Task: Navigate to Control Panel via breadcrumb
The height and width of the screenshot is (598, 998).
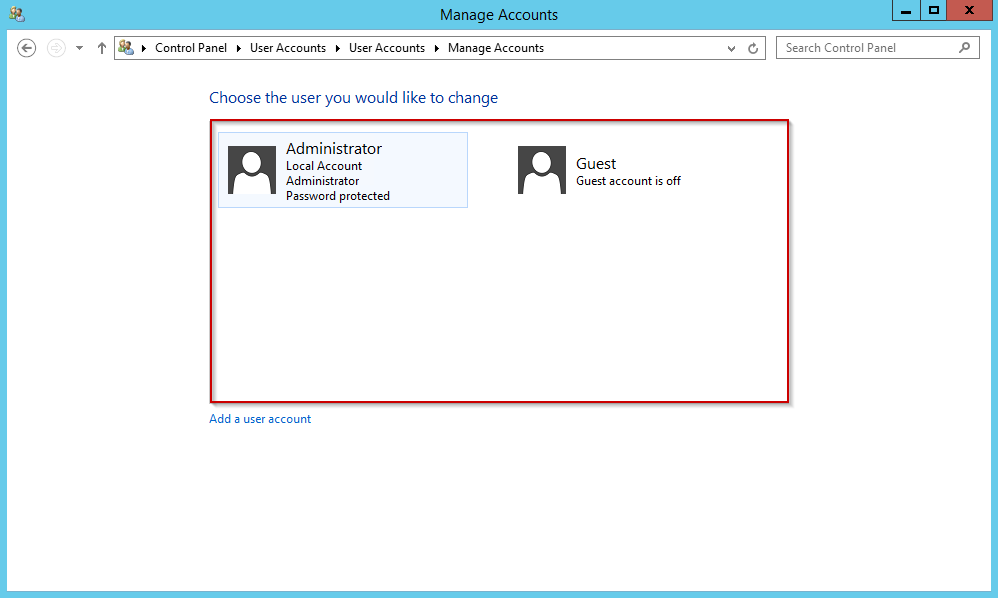Action: coord(191,47)
